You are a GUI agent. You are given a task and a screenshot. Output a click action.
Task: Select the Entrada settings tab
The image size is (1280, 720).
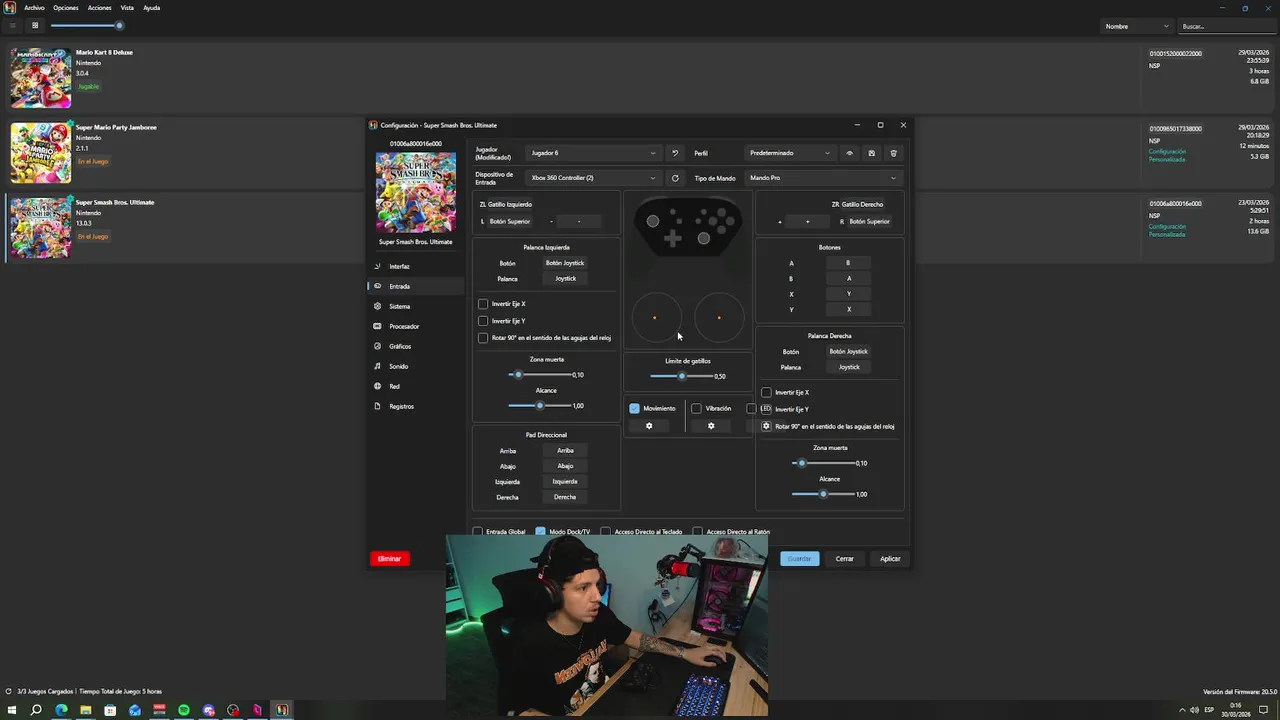point(415,286)
